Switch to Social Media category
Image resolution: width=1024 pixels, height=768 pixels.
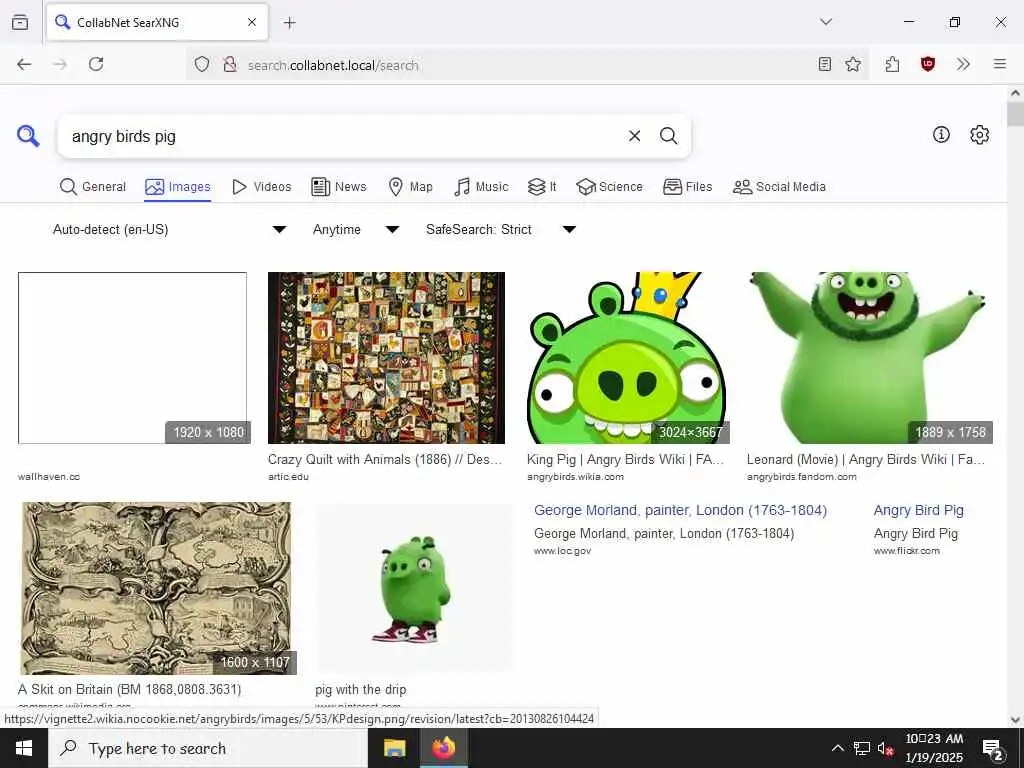[779, 187]
